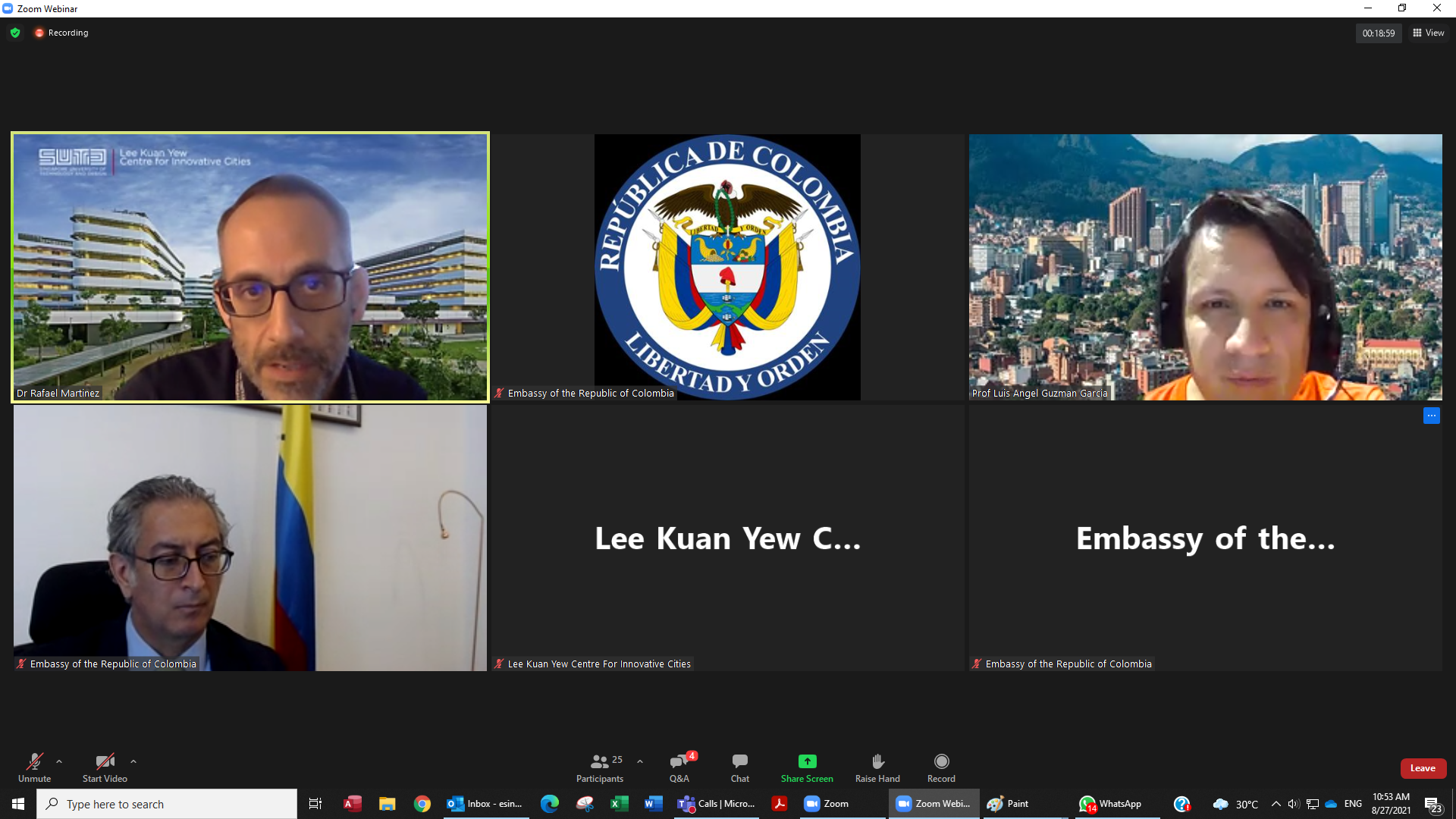This screenshot has height=819, width=1456.
Task: Open File Explorer from taskbar
Action: [388, 804]
